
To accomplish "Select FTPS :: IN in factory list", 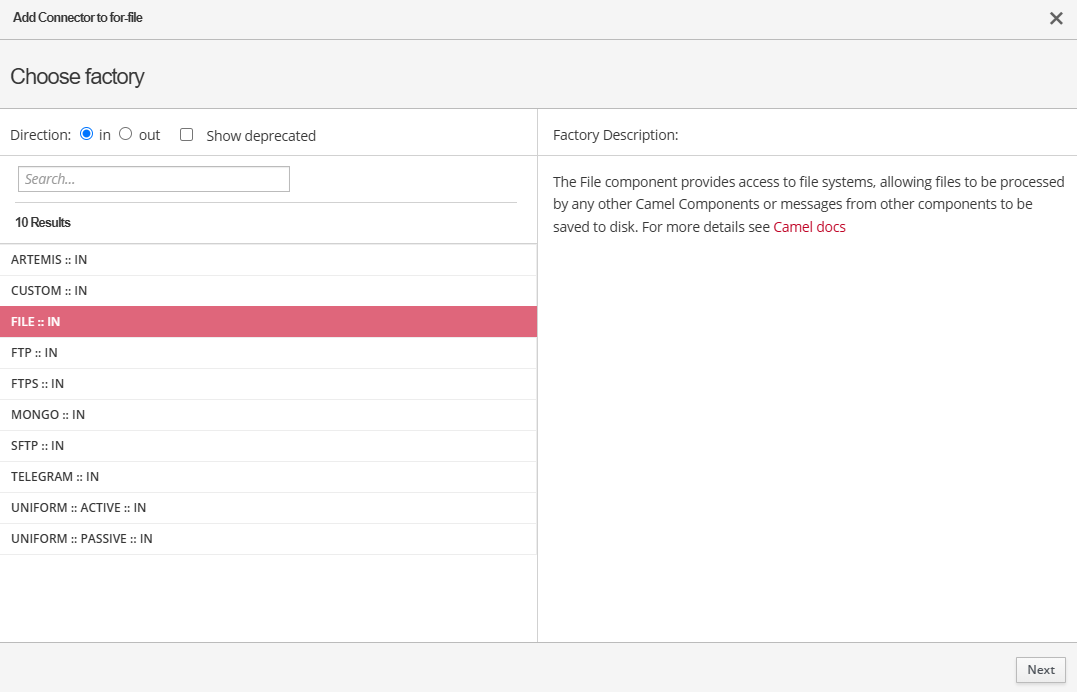I will [x=37, y=384].
